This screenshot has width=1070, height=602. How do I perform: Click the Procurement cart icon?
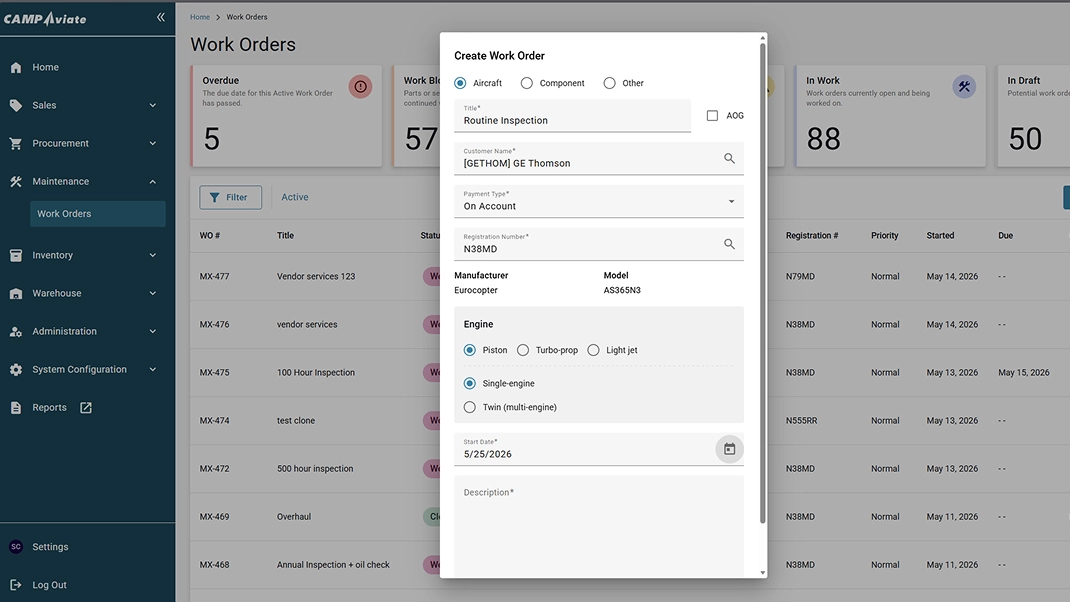click(16, 143)
